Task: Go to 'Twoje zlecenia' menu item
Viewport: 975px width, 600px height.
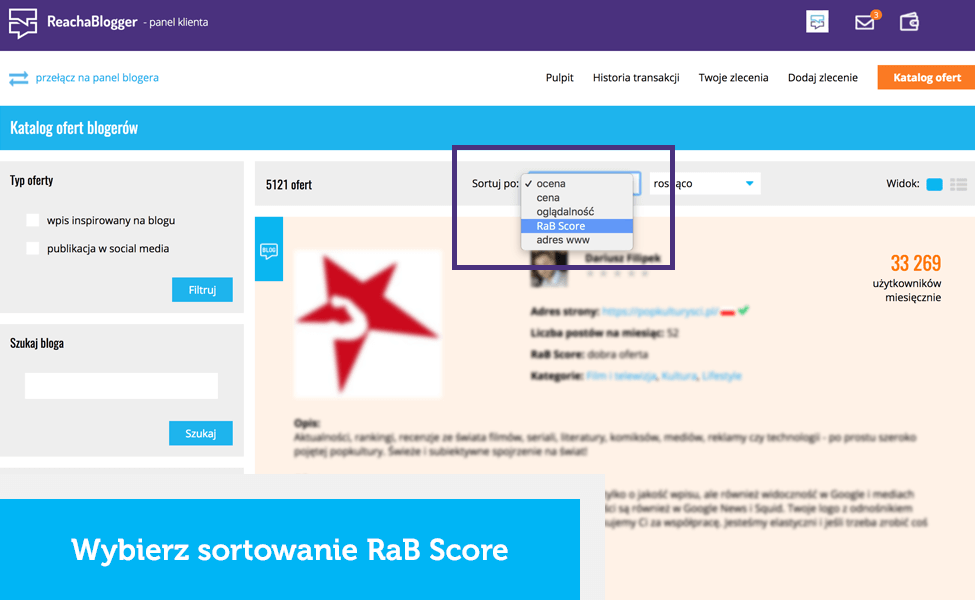Action: coord(733,78)
